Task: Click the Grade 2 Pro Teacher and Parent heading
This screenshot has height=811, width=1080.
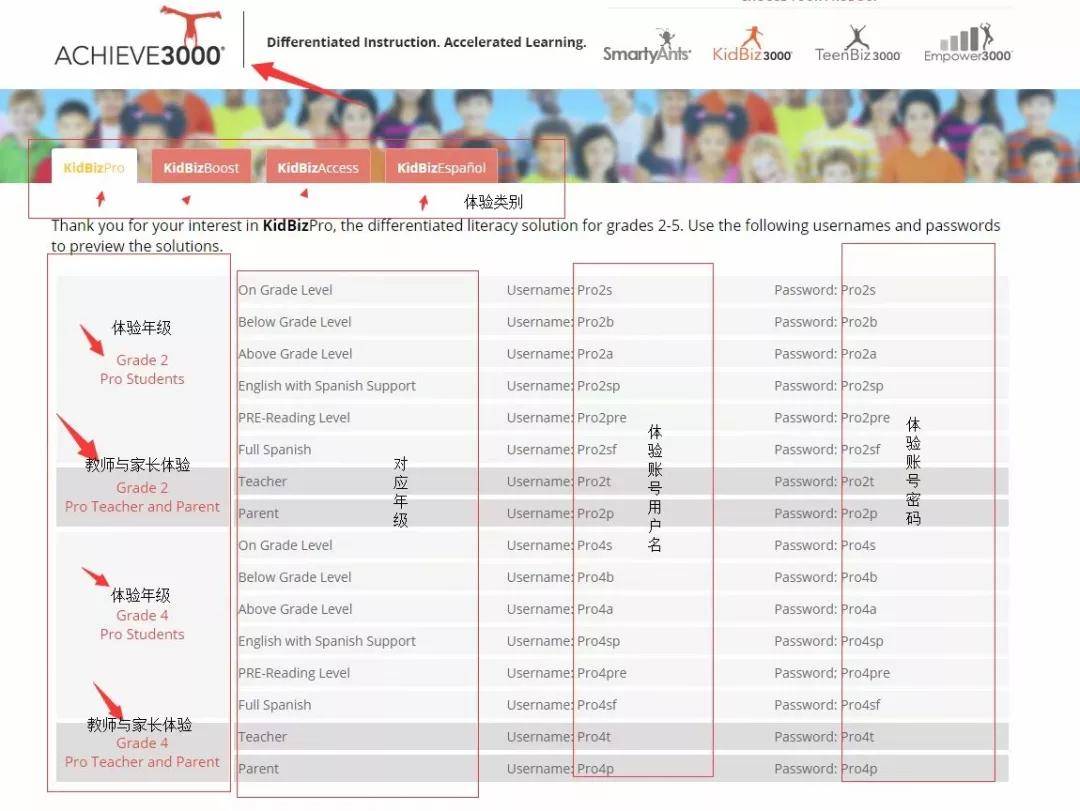Action: click(142, 497)
